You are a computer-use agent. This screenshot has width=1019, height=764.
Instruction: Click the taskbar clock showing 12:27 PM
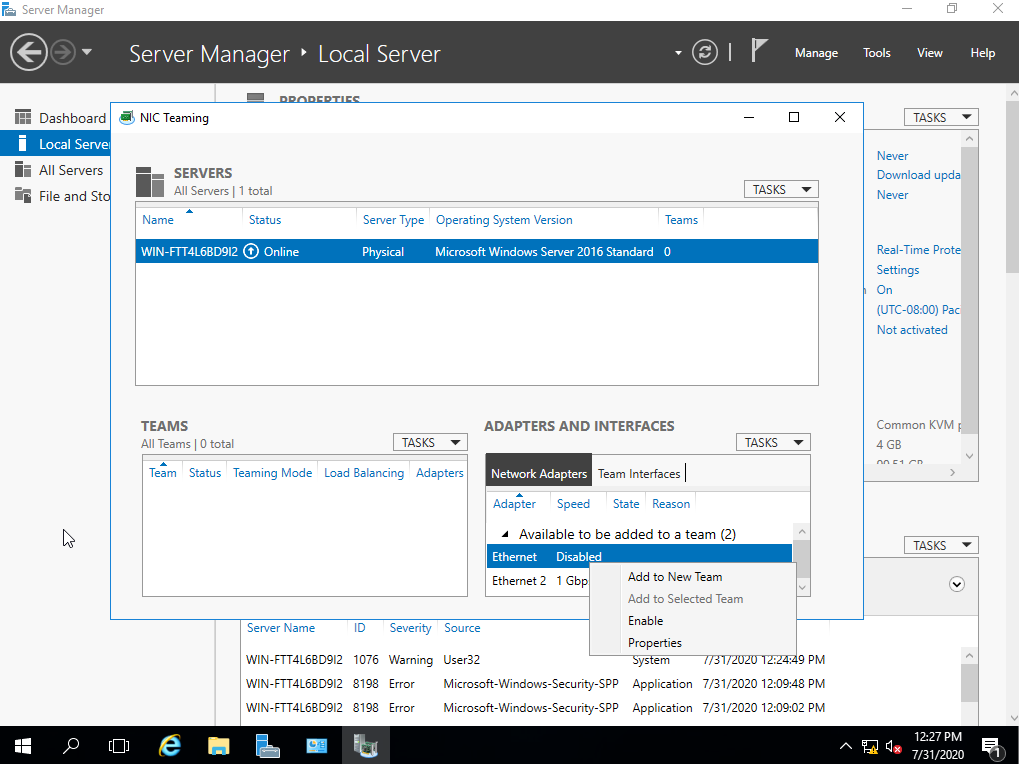938,746
